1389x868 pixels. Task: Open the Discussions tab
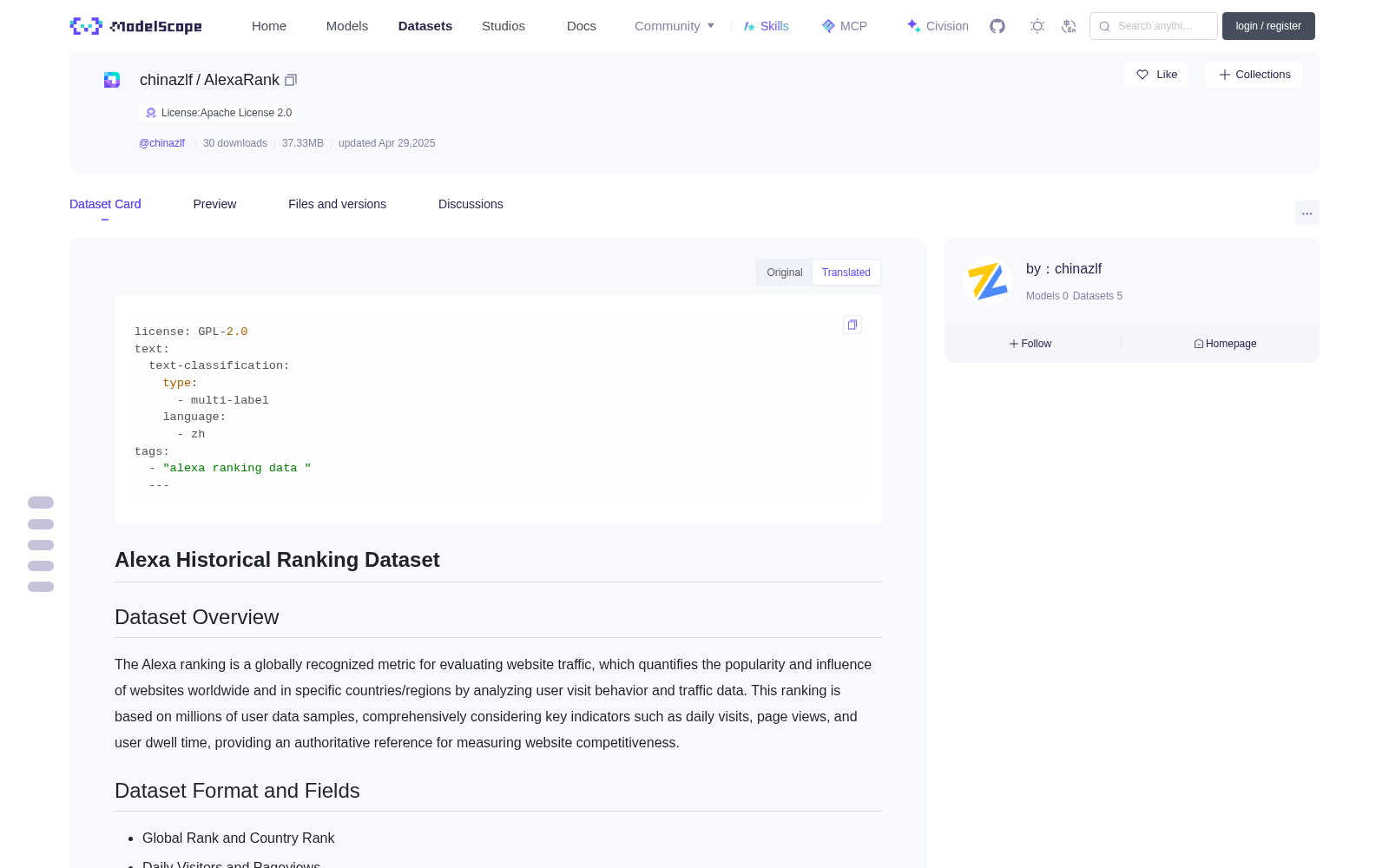(x=471, y=204)
